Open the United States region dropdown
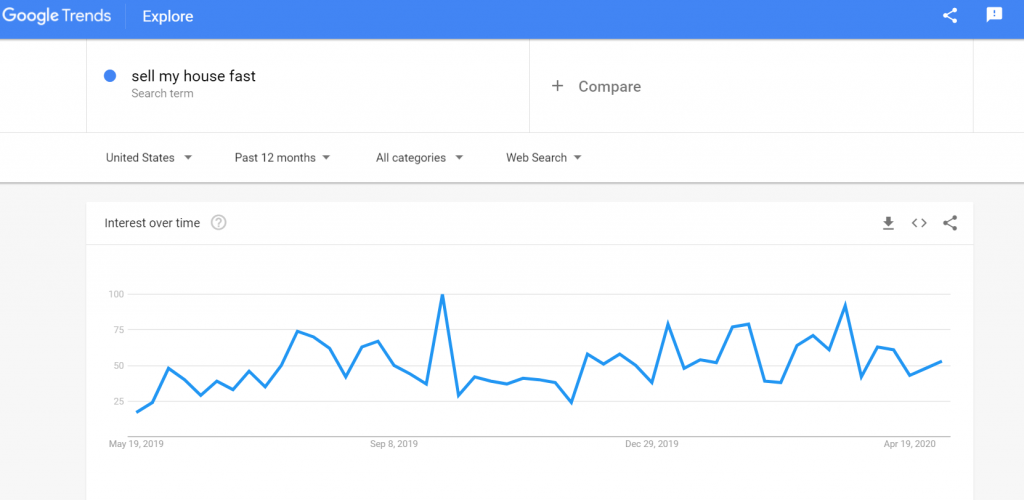 click(149, 158)
